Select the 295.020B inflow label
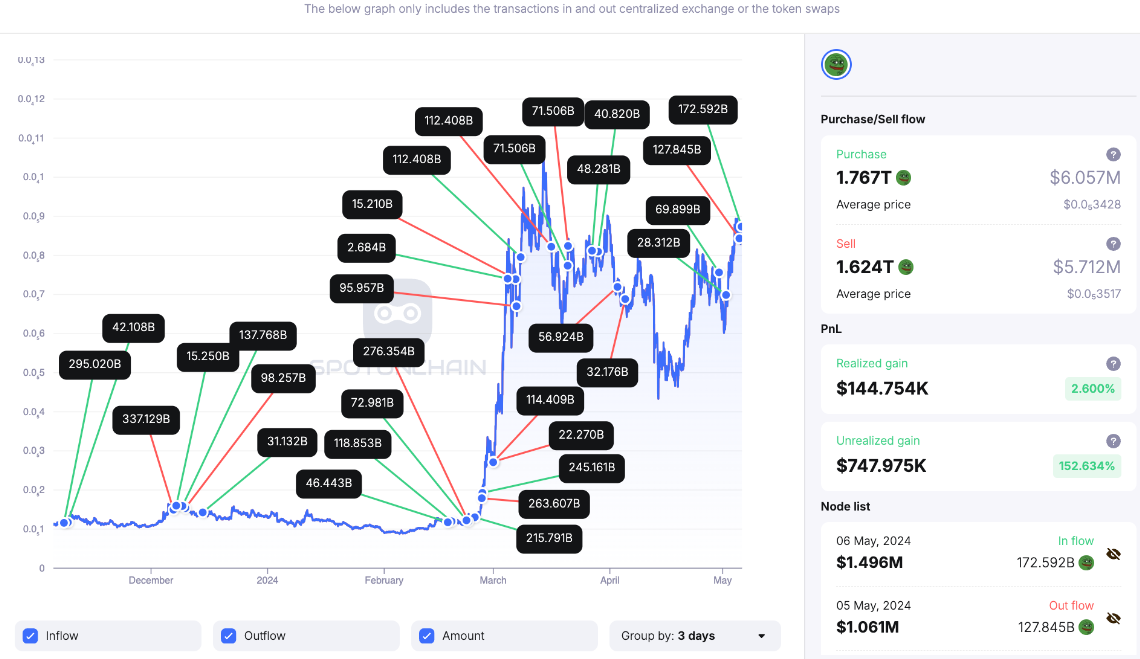 pos(95,365)
